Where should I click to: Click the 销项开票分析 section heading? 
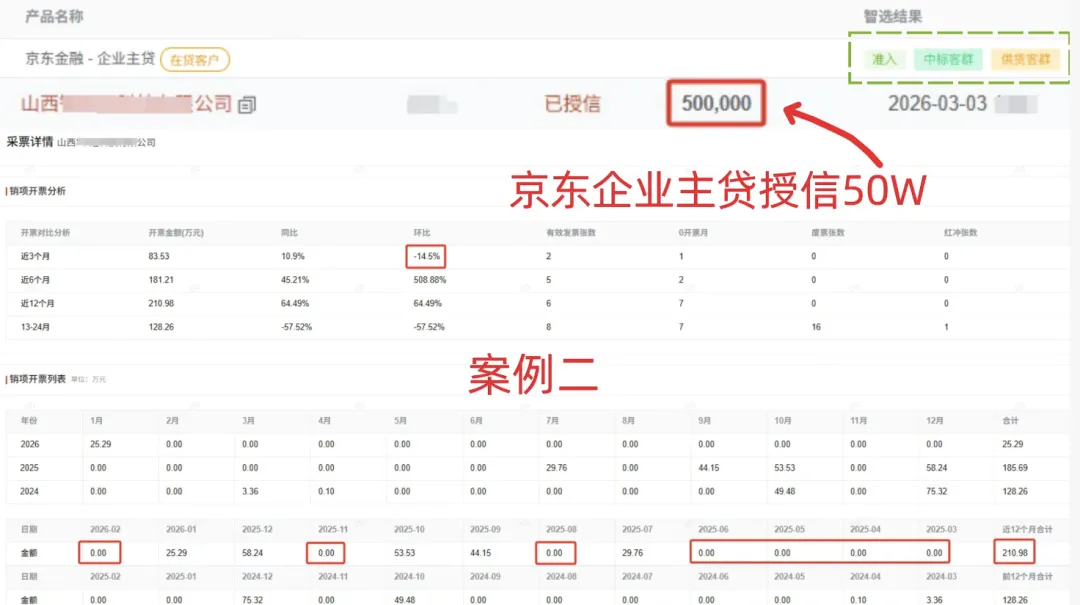(x=38, y=191)
